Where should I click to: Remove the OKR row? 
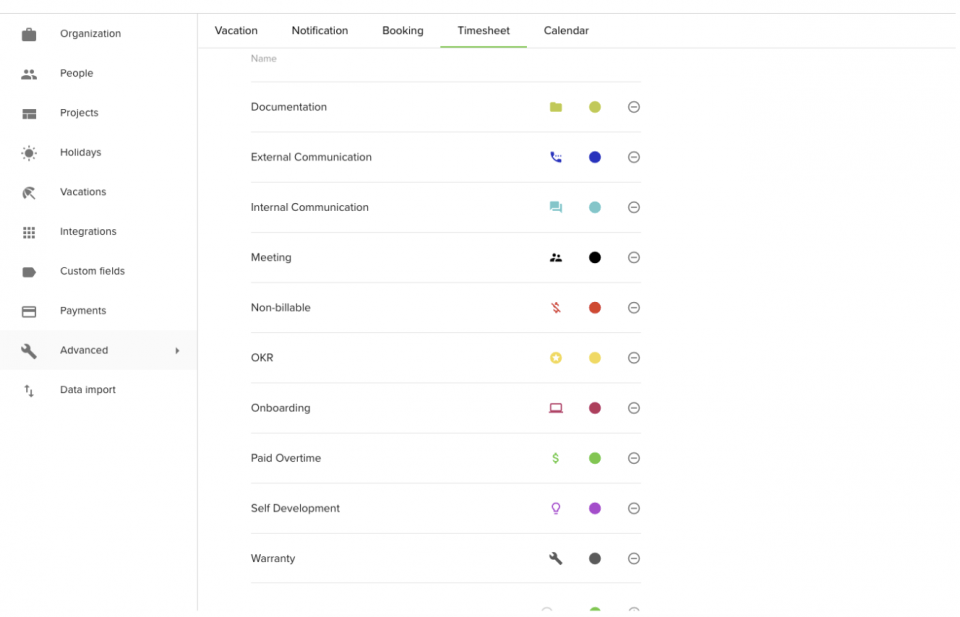pos(634,358)
